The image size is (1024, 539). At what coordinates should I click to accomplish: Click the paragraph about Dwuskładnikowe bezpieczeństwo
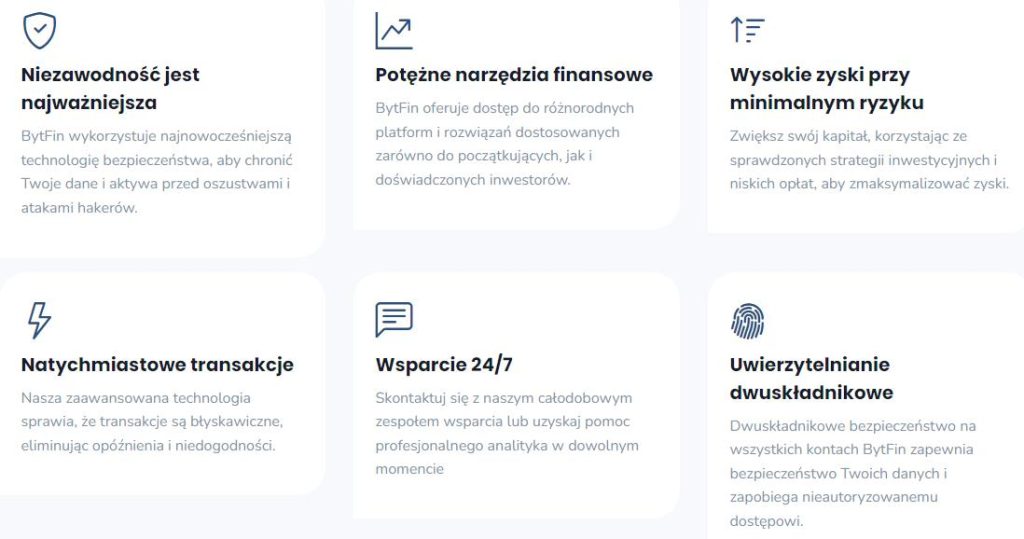point(853,474)
